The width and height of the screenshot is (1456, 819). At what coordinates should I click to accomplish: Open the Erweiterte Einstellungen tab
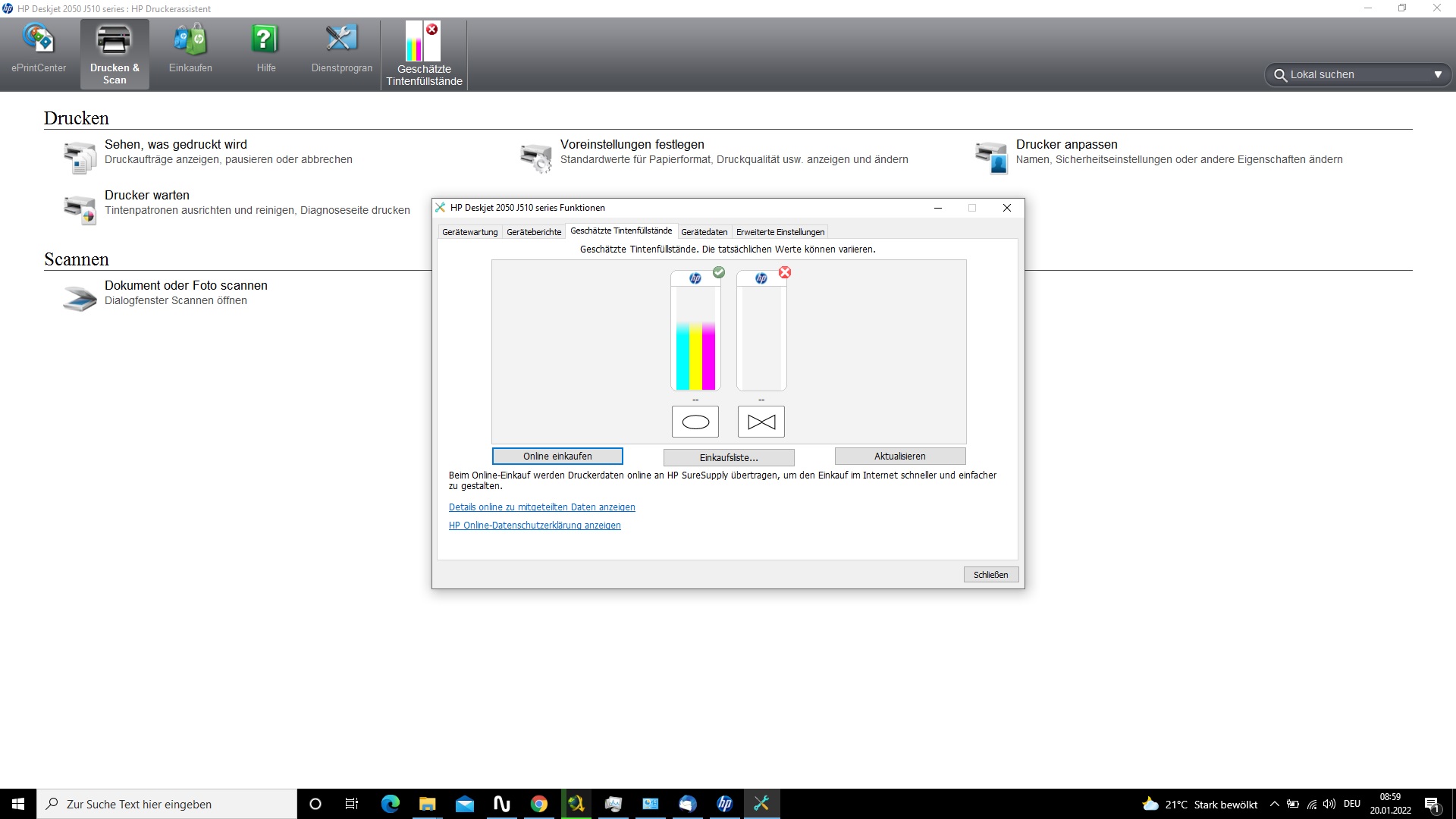coord(780,232)
